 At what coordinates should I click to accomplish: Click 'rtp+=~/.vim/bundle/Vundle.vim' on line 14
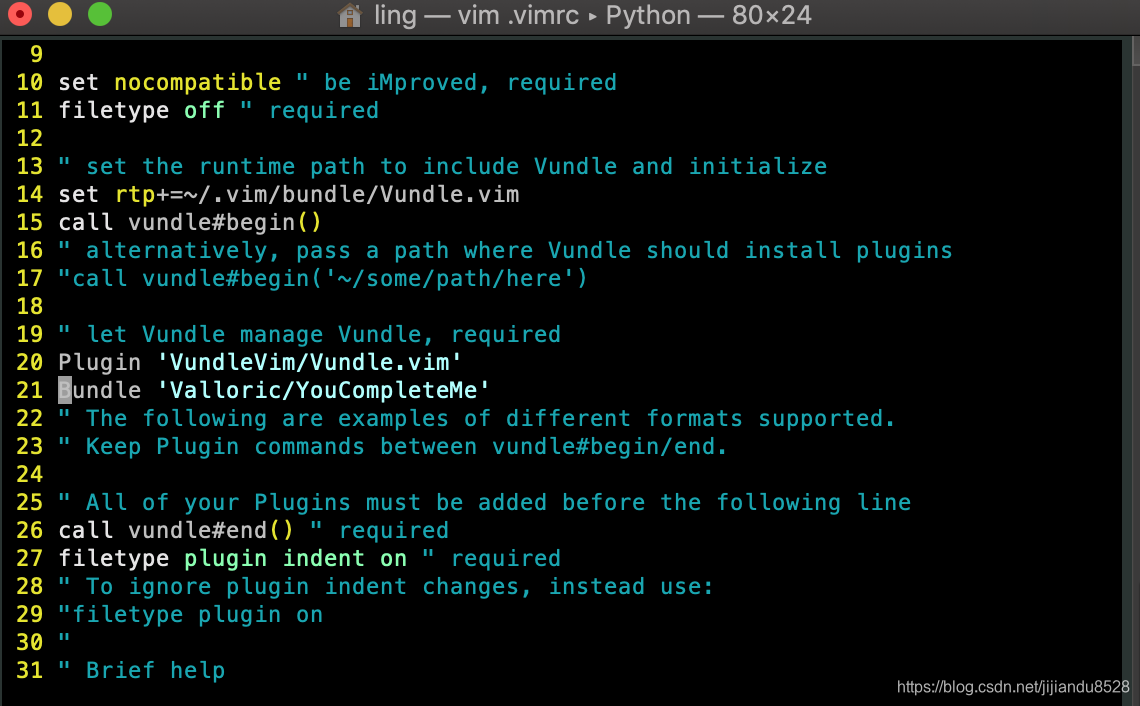(x=317, y=194)
